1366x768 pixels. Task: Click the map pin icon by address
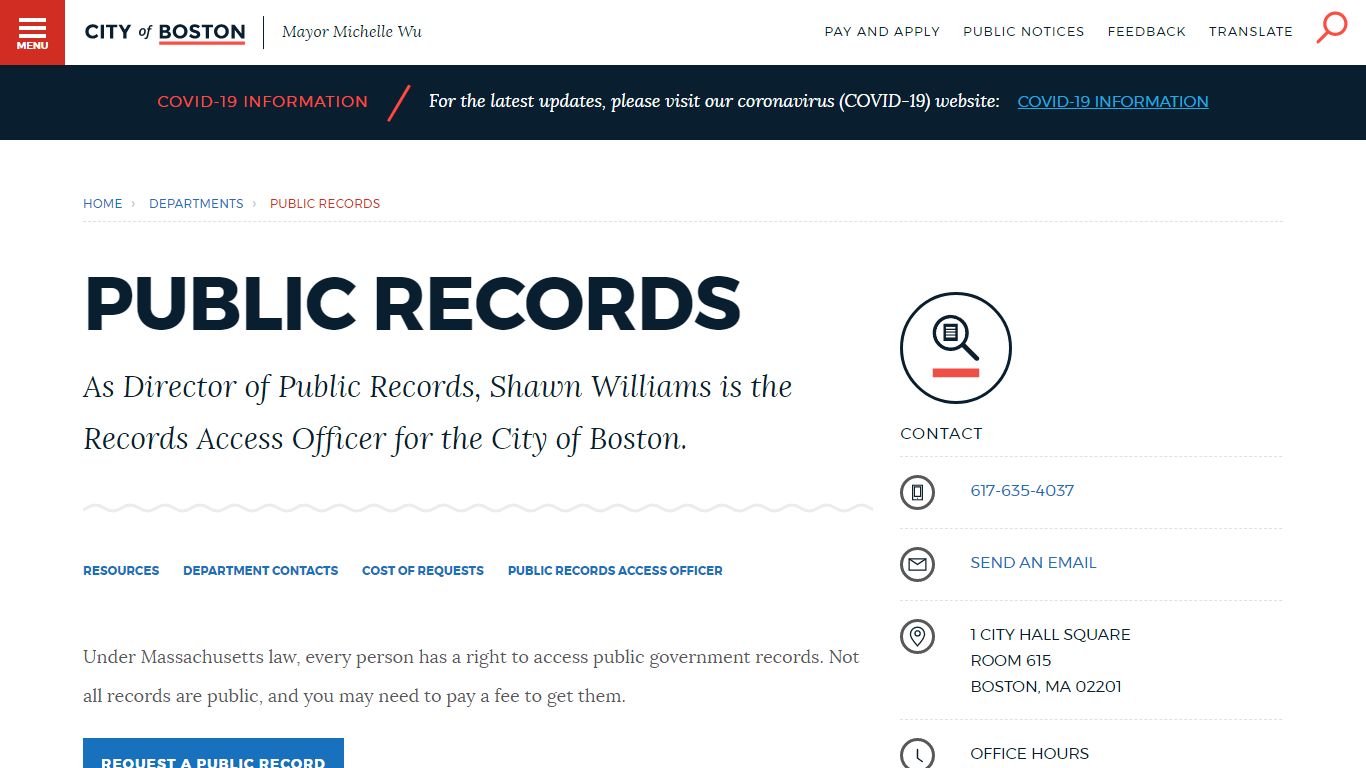pyautogui.click(x=917, y=636)
